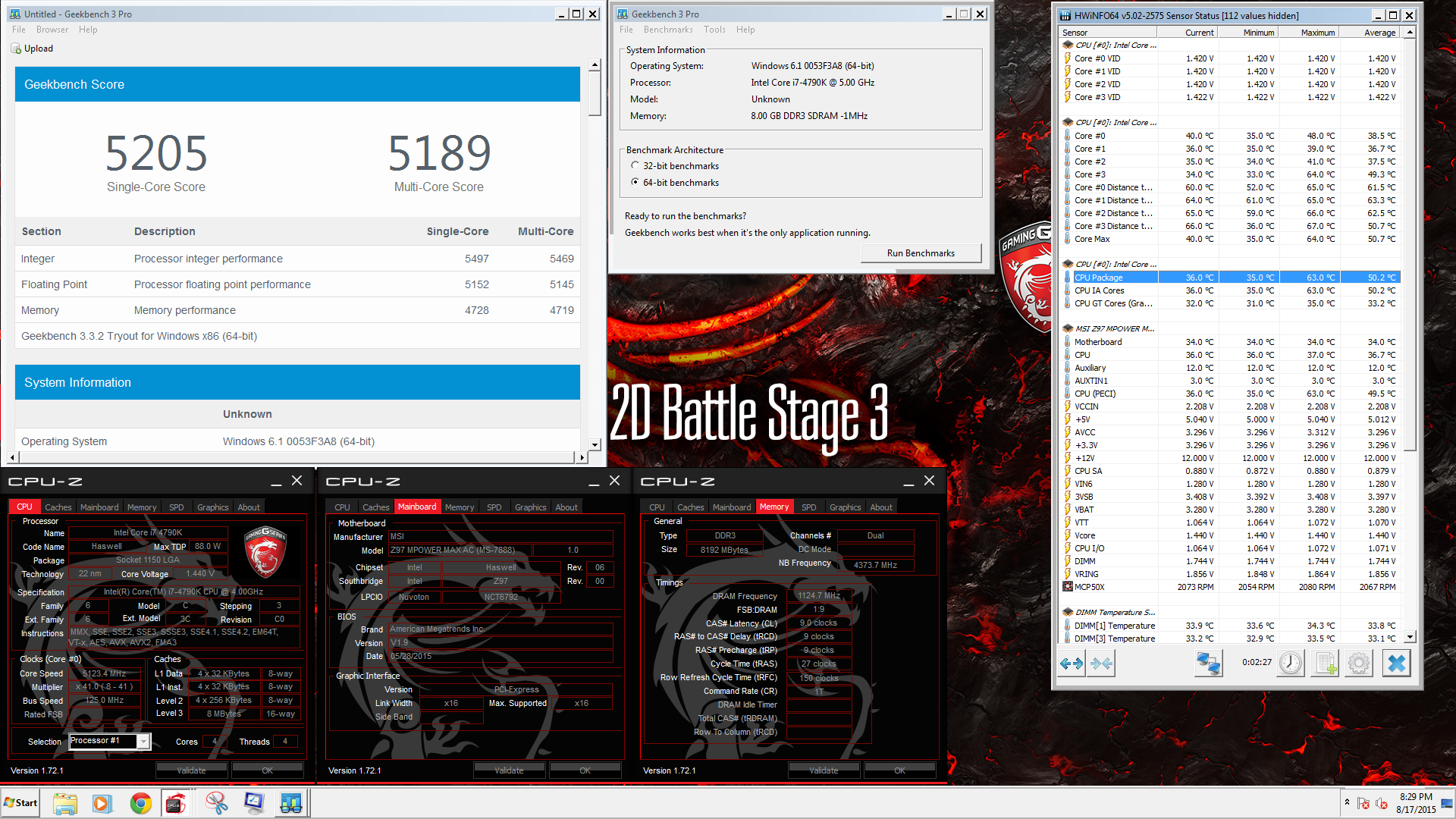1456x819 pixels.
Task: Show hidden tray icons arrow
Action: 1347,802
